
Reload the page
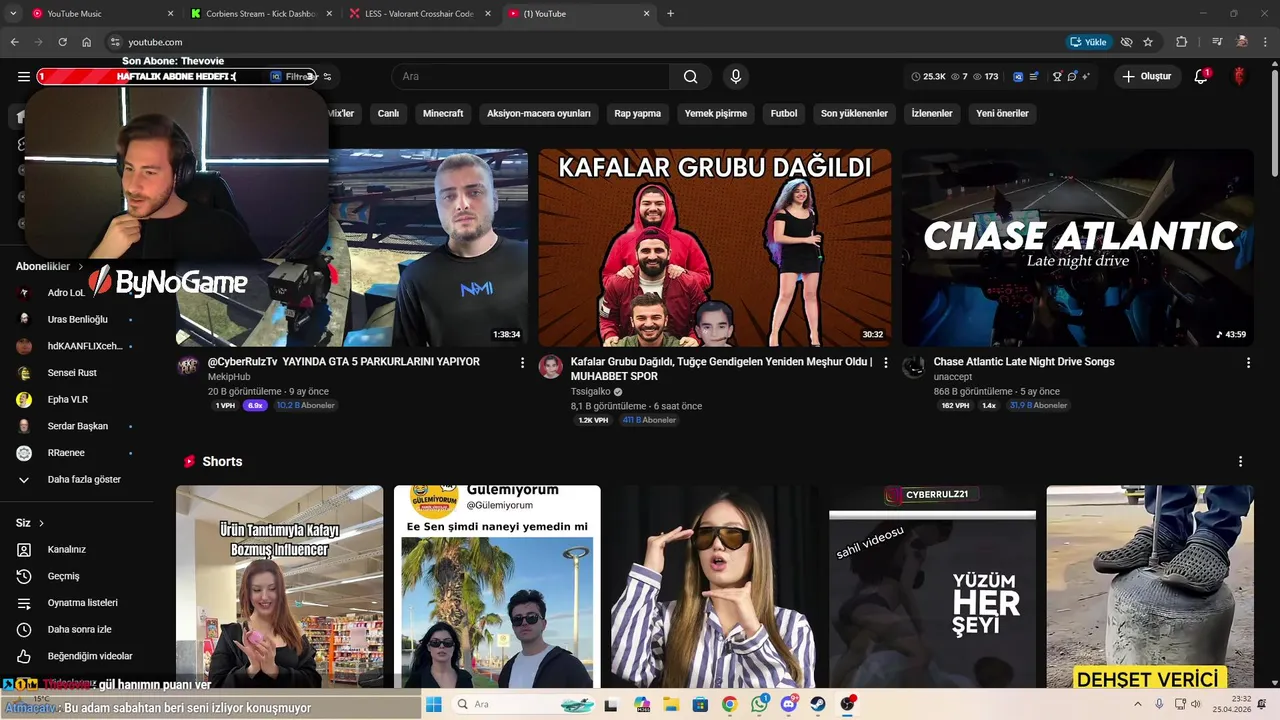coord(62,42)
